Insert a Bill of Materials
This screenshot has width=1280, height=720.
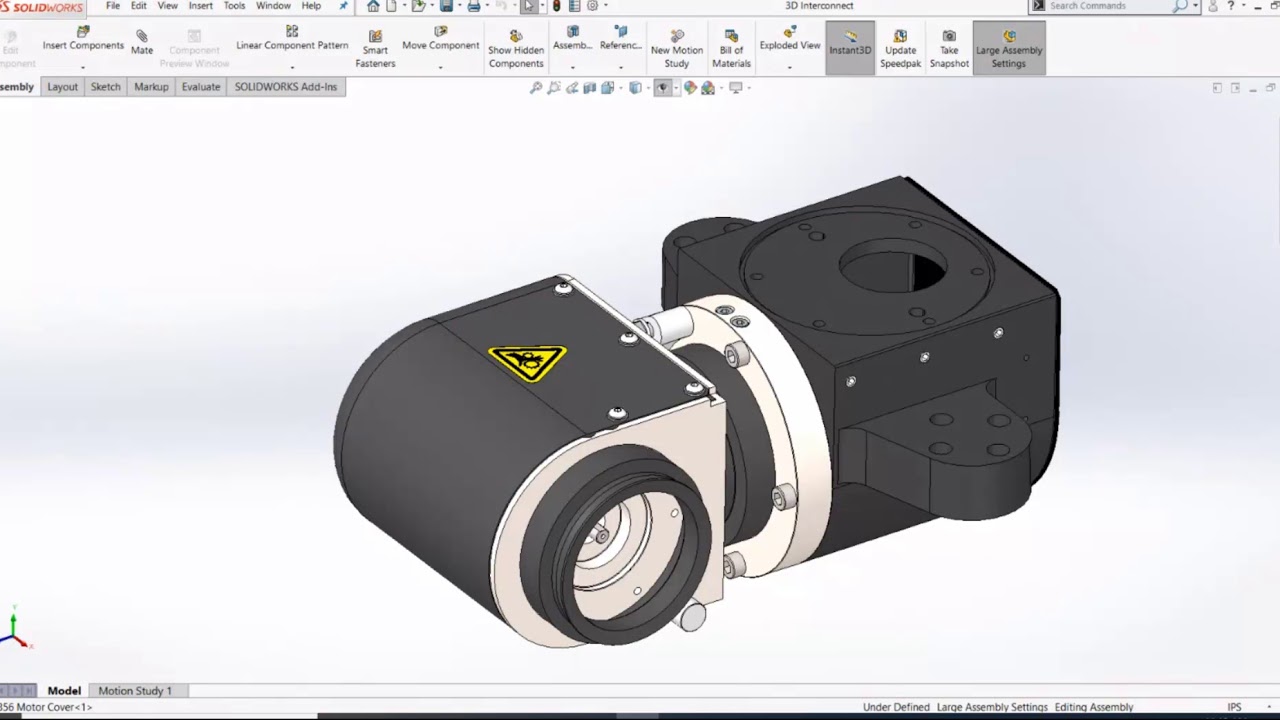(731, 49)
